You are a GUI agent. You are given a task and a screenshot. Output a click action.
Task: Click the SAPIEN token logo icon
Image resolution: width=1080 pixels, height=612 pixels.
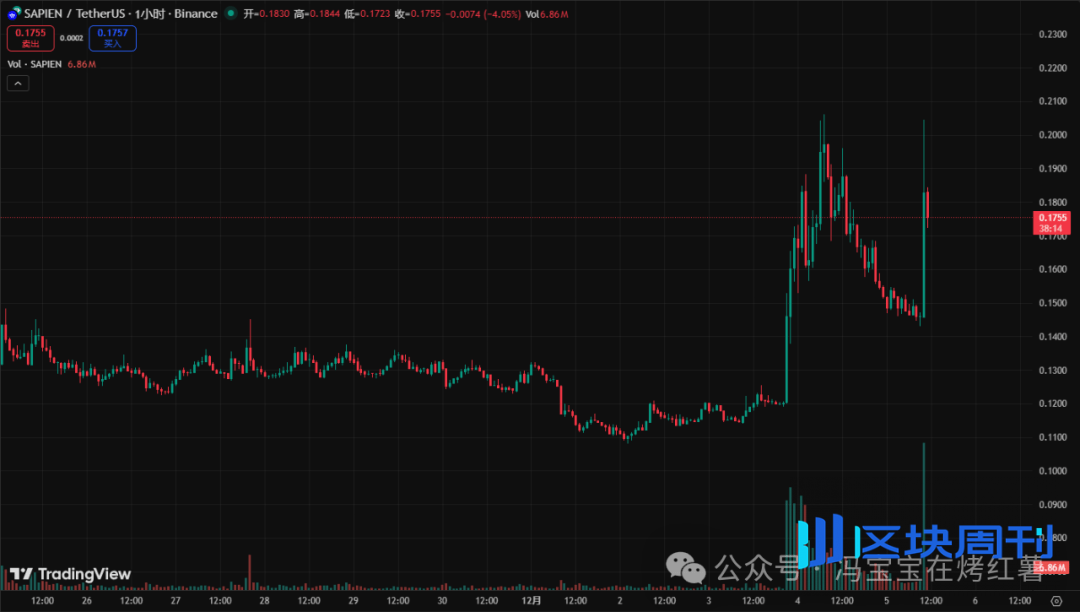tap(13, 14)
